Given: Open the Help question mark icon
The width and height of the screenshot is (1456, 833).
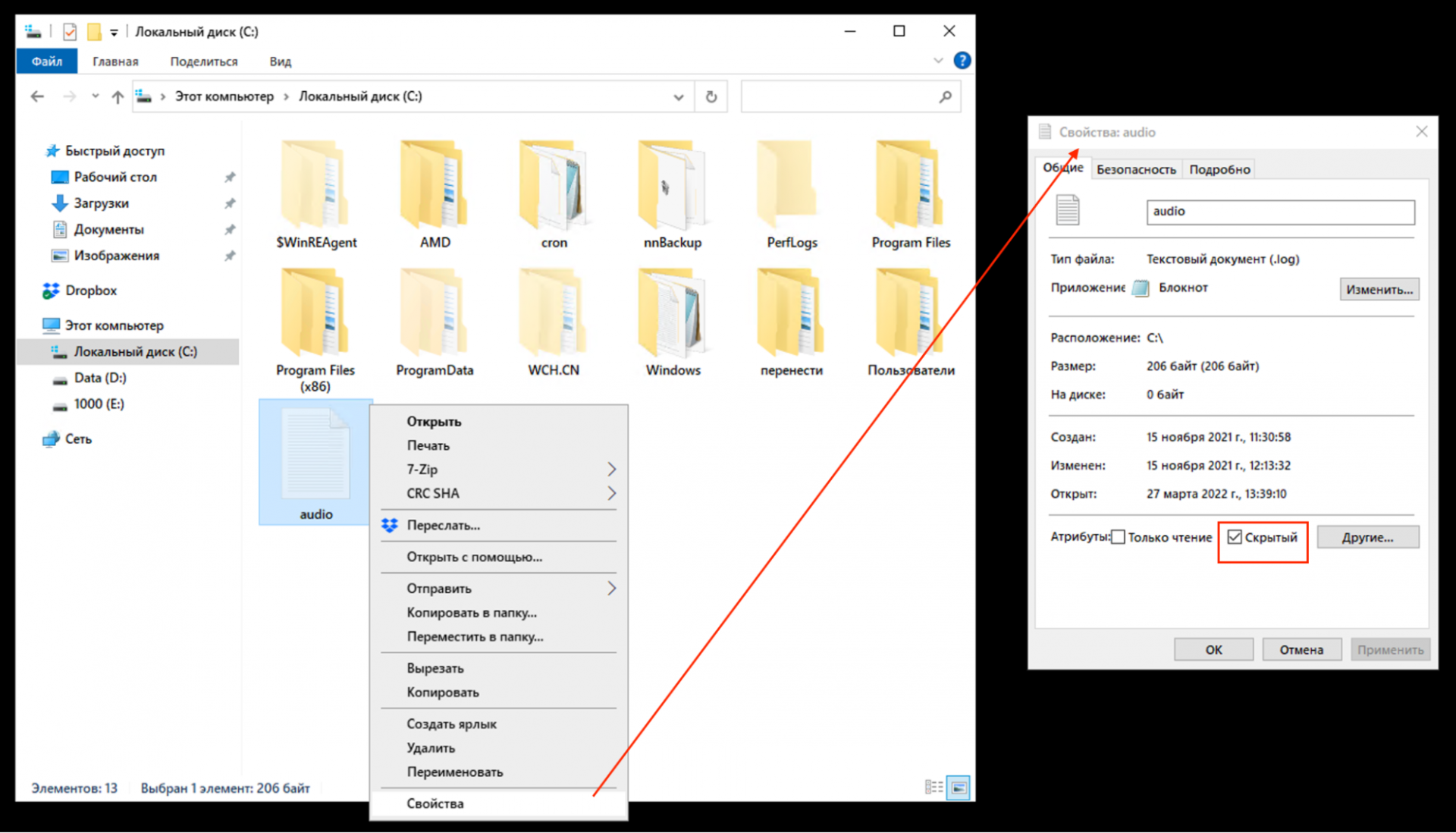Looking at the screenshot, I should coord(962,61).
